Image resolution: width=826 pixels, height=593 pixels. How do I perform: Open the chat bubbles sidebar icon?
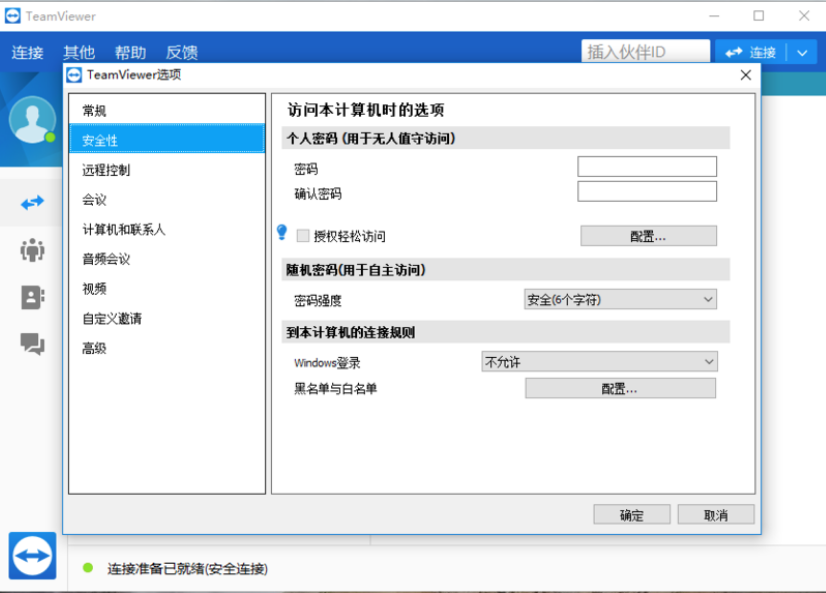[x=32, y=344]
